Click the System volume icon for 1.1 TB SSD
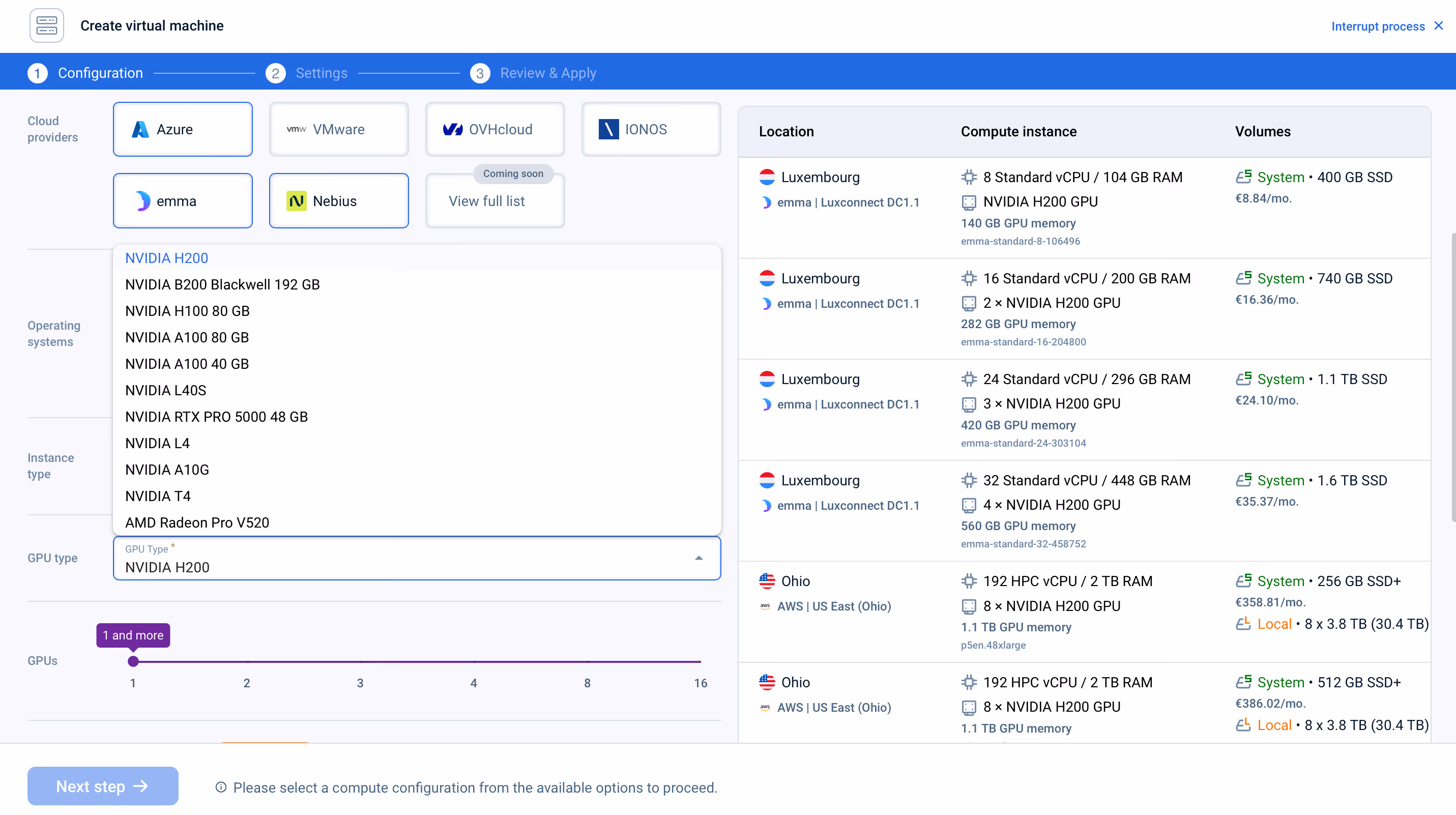The image size is (1456, 815). point(1243,379)
